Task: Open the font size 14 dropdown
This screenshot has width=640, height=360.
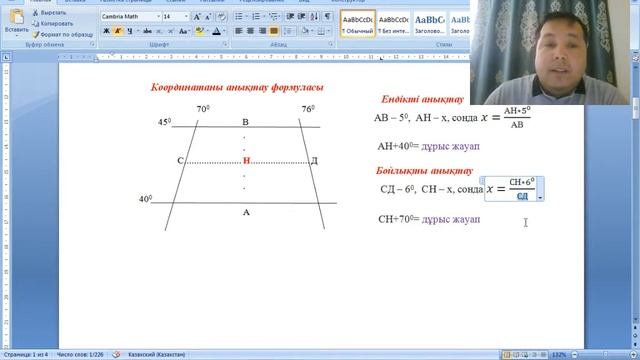Action: pyautogui.click(x=186, y=17)
